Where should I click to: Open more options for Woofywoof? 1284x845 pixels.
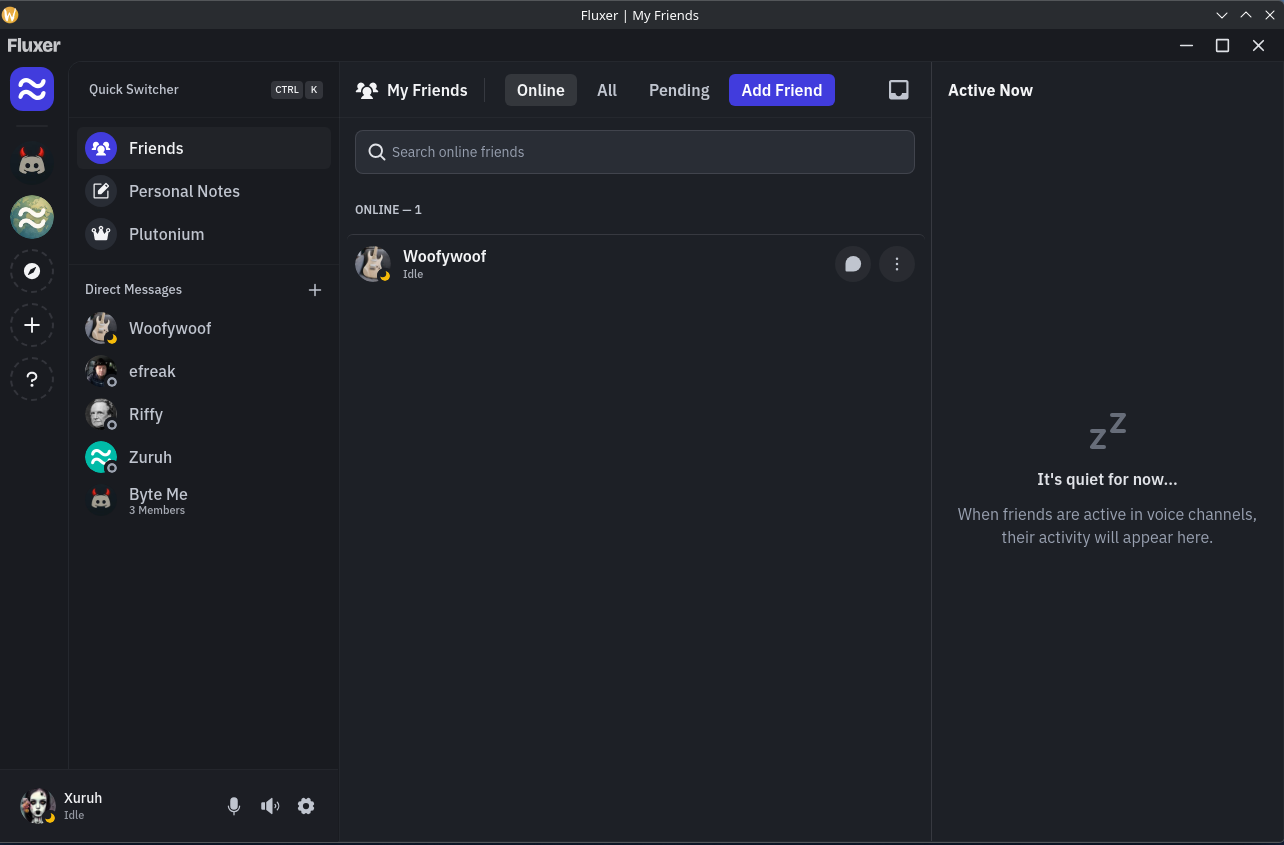click(896, 264)
